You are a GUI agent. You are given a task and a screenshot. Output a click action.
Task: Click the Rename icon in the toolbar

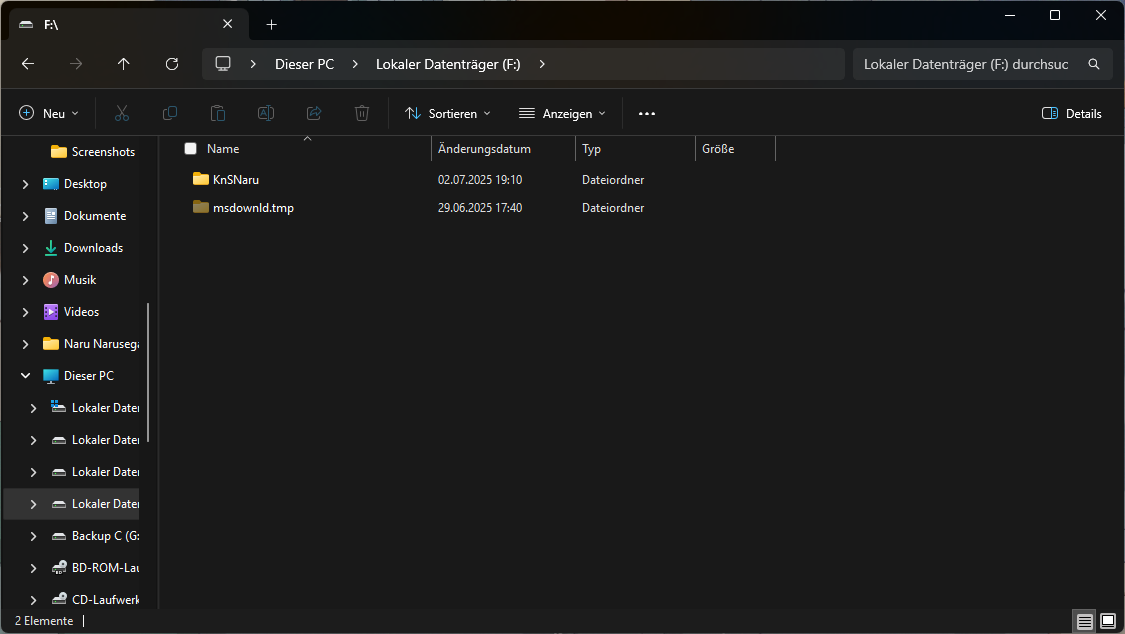(x=265, y=113)
